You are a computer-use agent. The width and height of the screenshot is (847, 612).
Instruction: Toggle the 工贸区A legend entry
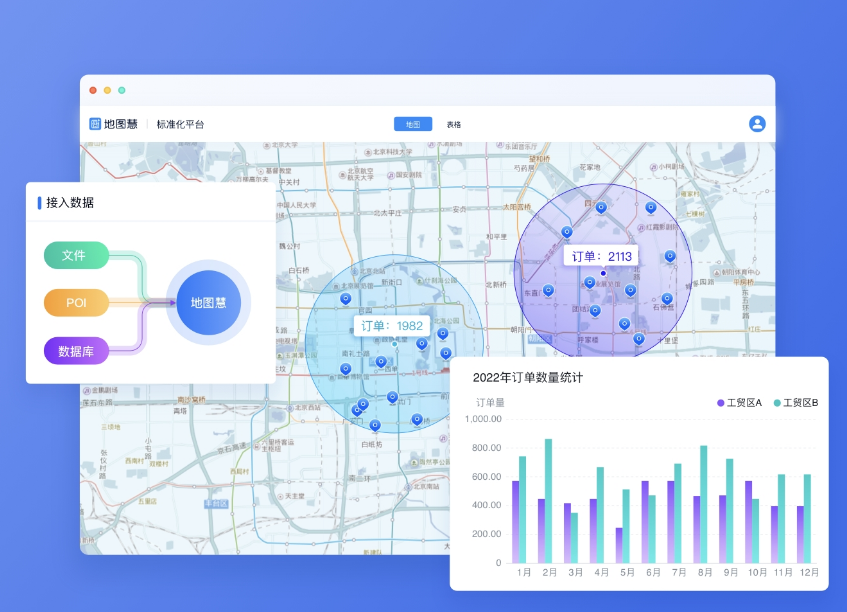click(x=739, y=403)
